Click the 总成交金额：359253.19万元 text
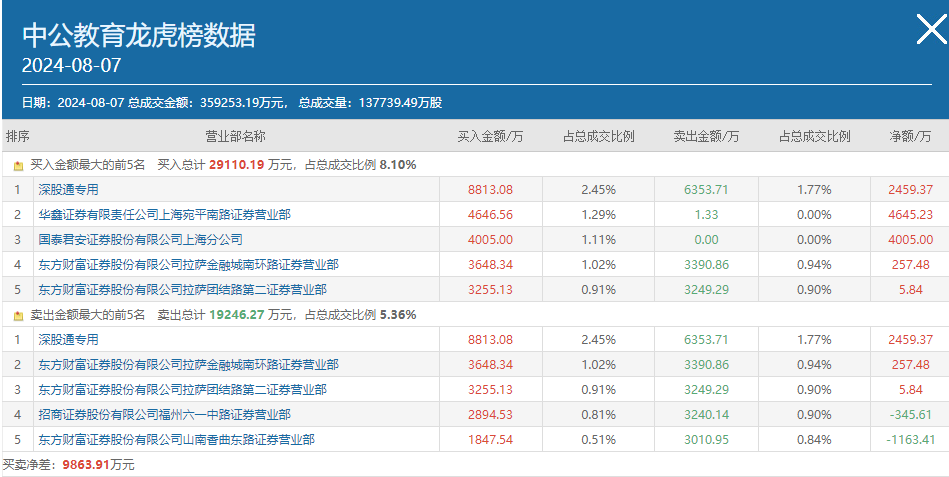Screen dimensions: 949x477 209,102
